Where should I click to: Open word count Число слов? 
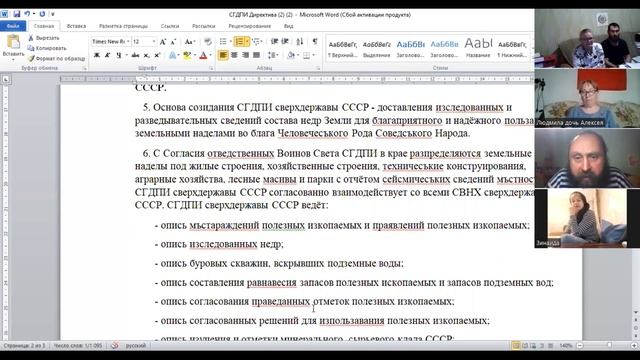78,346
